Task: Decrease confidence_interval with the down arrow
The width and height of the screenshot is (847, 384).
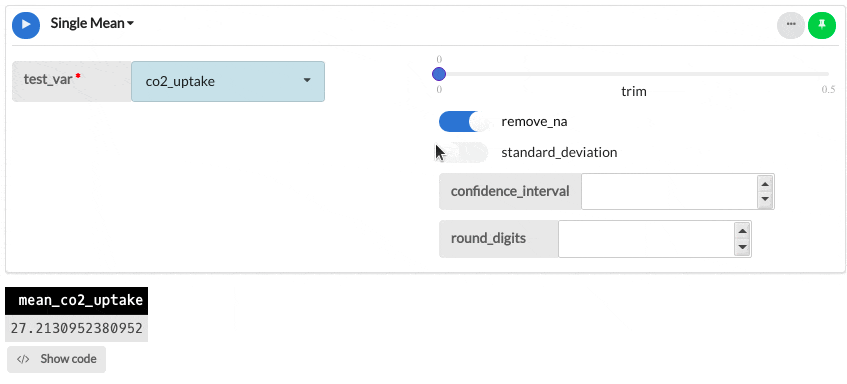Action: point(764,199)
